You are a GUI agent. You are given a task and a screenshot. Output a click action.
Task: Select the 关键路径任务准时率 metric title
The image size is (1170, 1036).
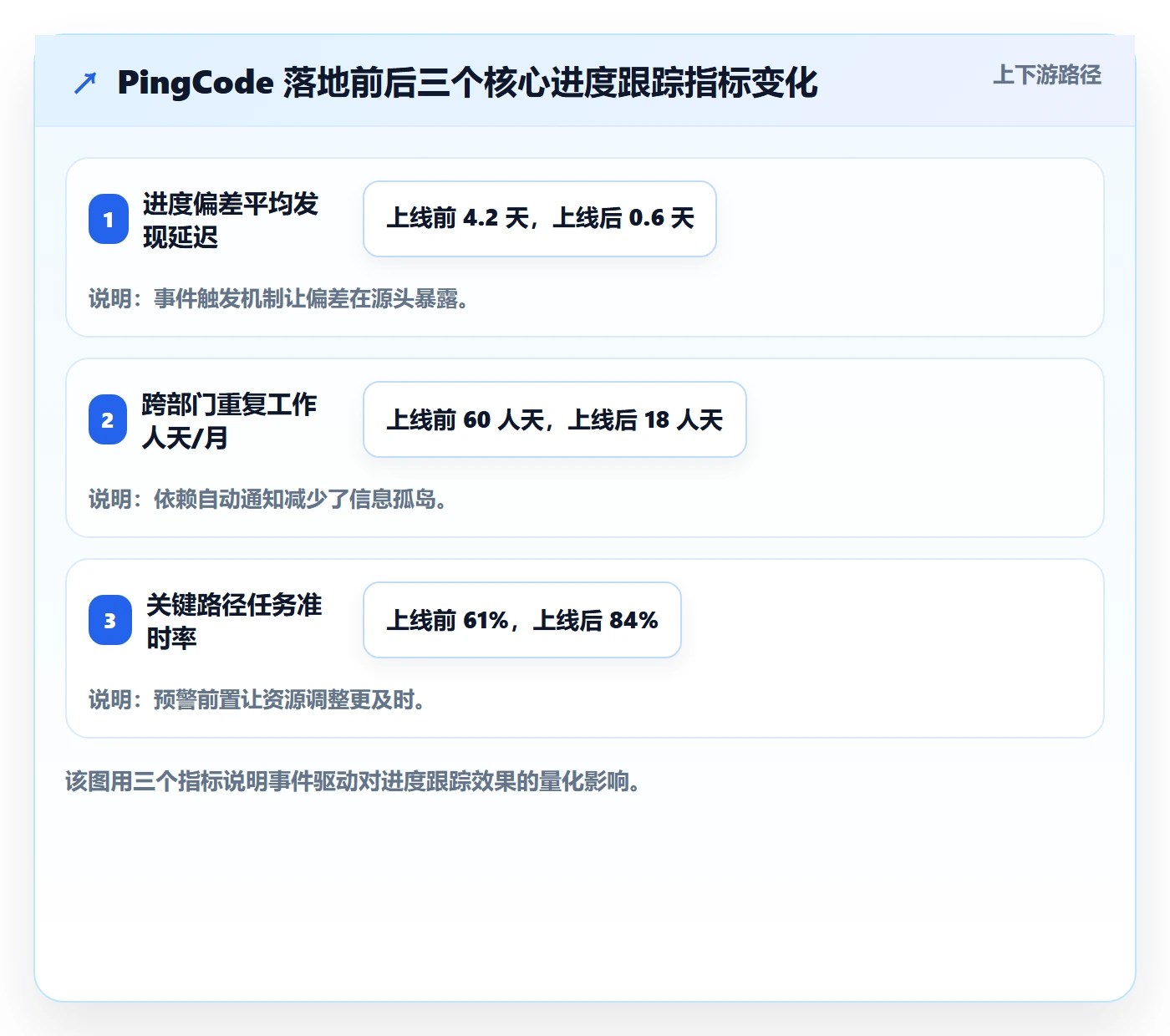[x=234, y=621]
